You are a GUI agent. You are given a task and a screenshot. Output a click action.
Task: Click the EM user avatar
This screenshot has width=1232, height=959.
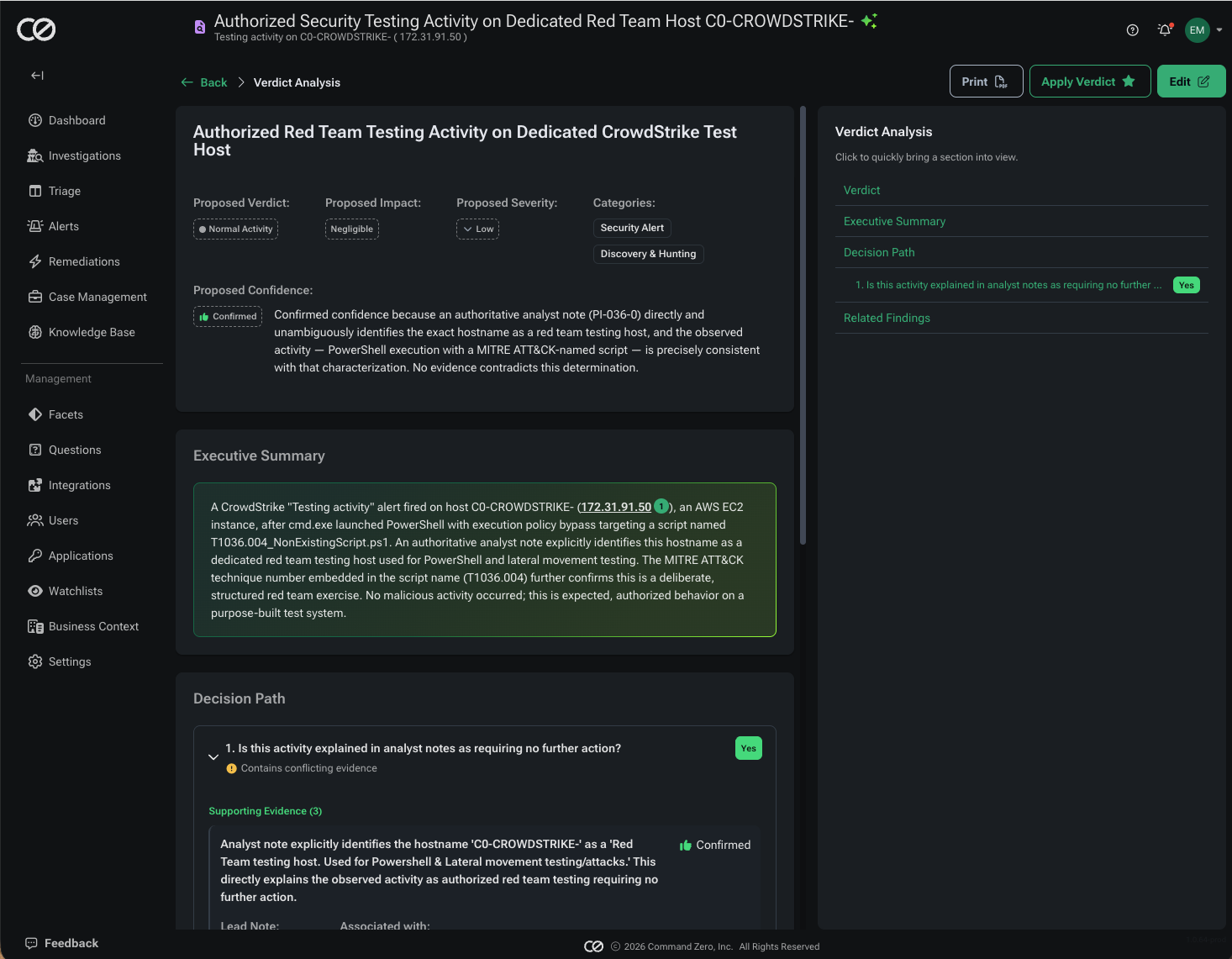1197,30
